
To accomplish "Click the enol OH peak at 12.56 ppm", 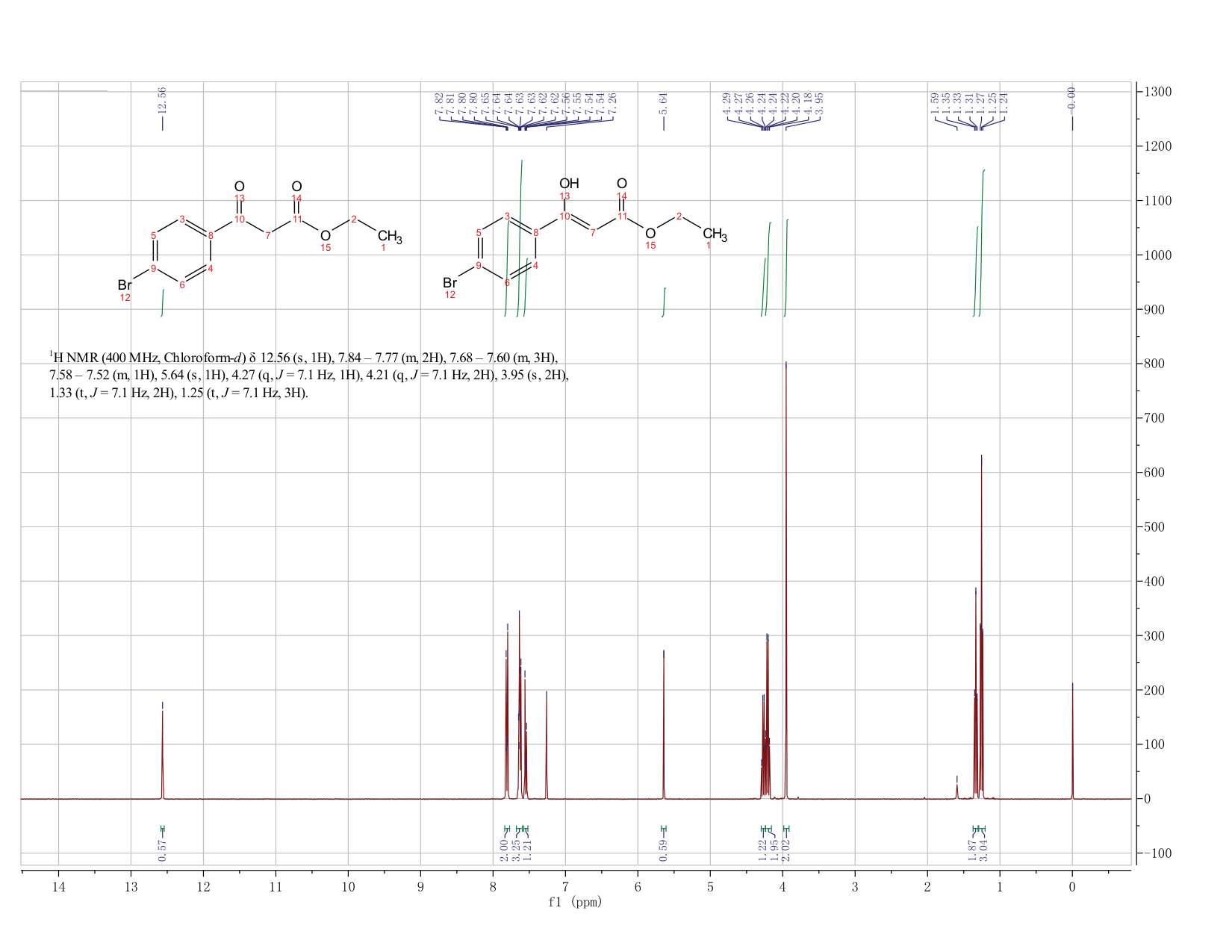I will 162,754.
